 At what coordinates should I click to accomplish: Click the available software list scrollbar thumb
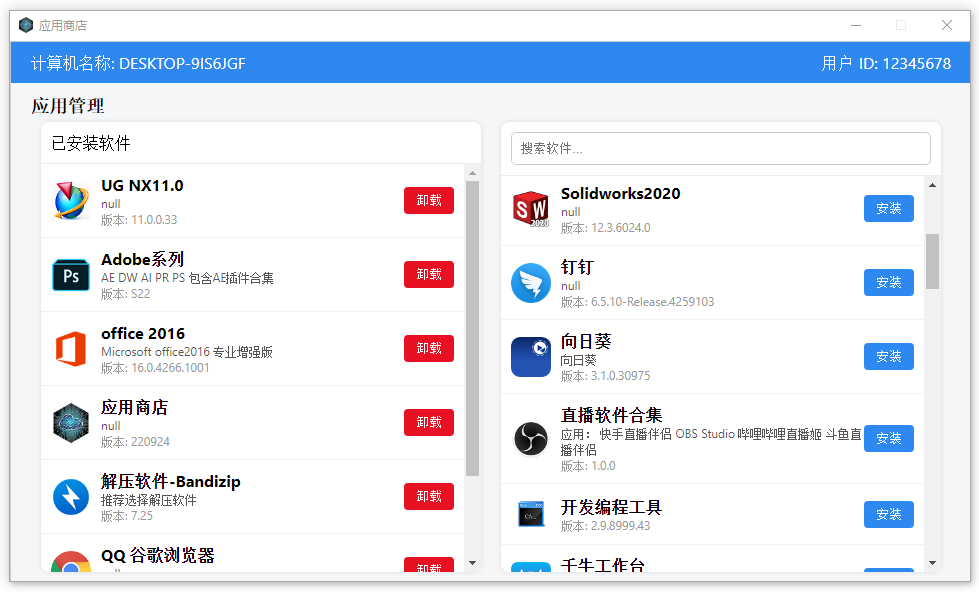tap(932, 262)
